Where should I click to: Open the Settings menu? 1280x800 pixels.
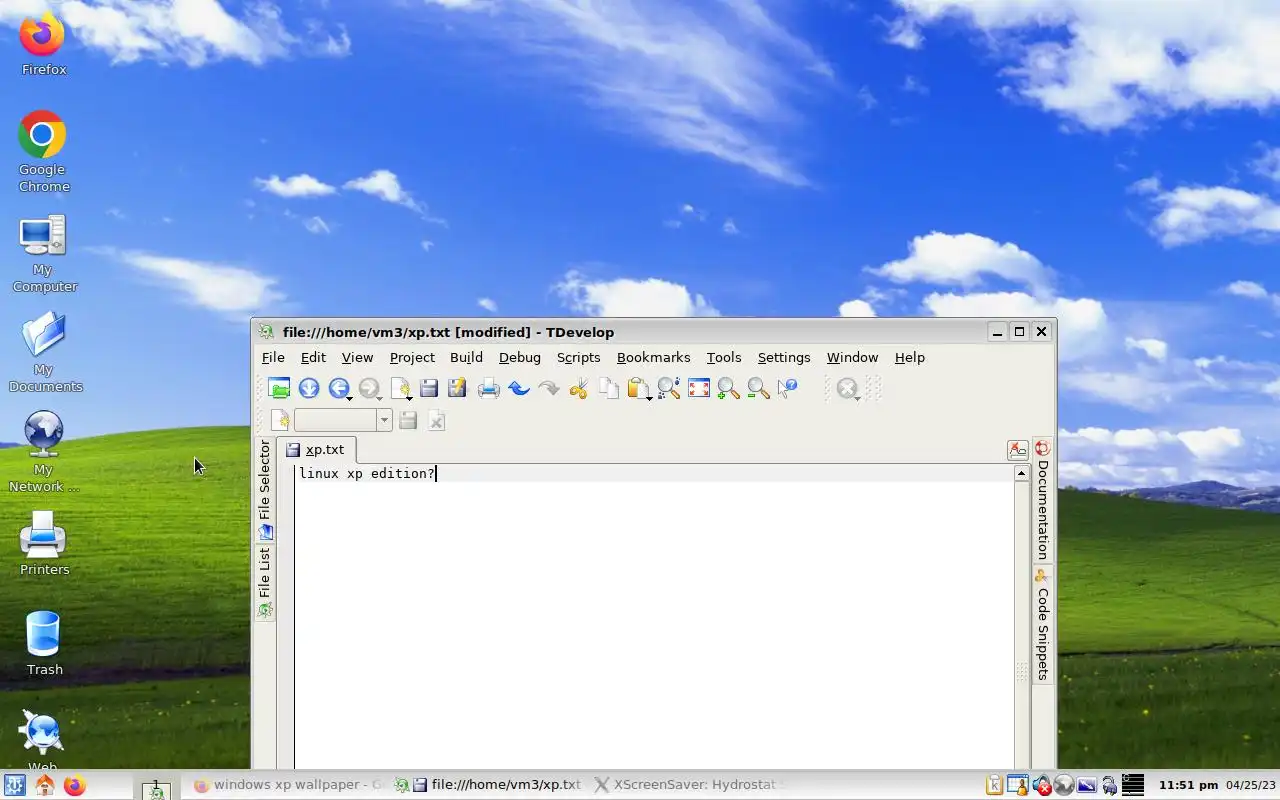tap(784, 357)
